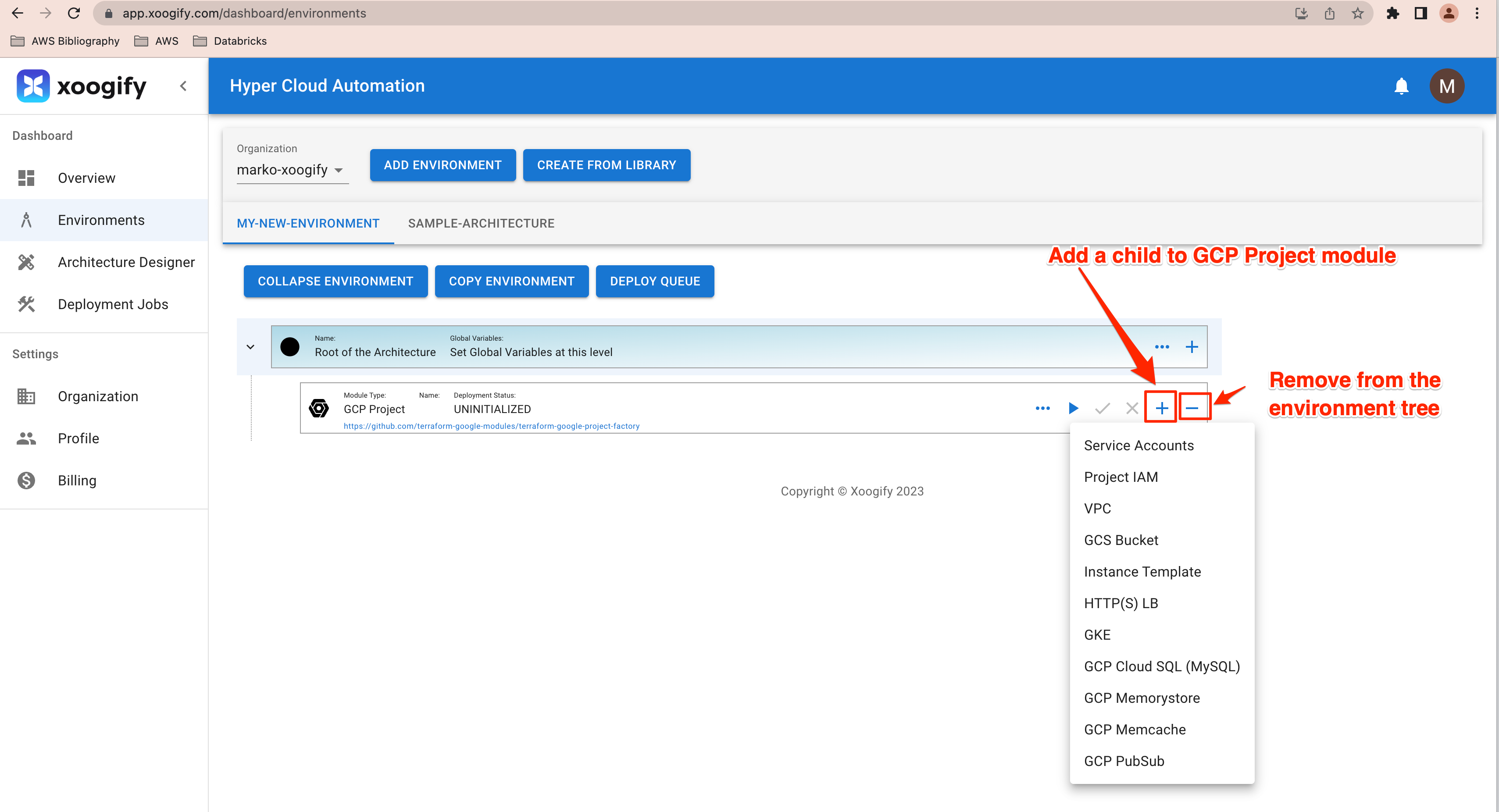Choose GCS Bucket from the module list

(x=1121, y=540)
